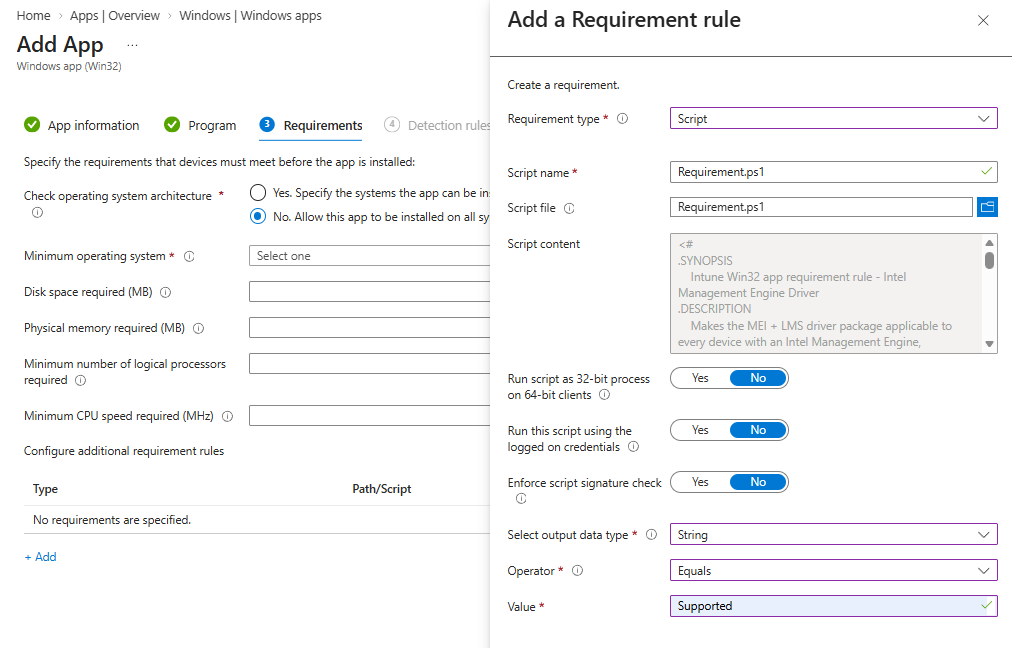Open the Minimum operating system dropdown
Image resolution: width=1012 pixels, height=648 pixels.
tap(369, 256)
